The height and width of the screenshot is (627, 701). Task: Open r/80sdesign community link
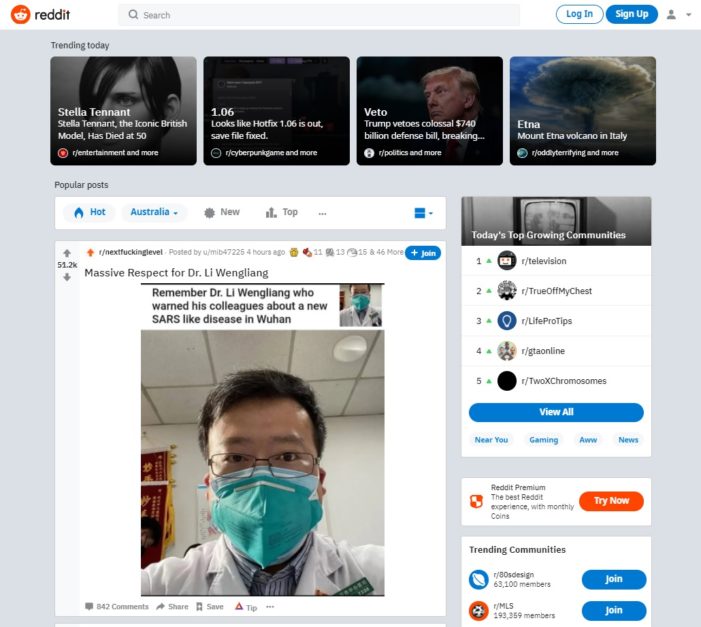click(513, 575)
